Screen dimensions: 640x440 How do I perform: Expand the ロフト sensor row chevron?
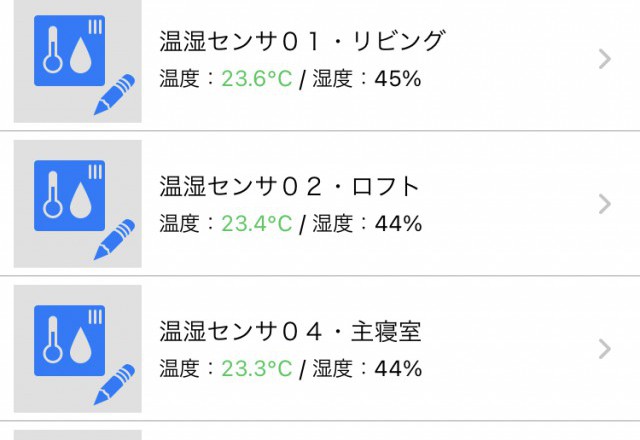click(x=603, y=205)
